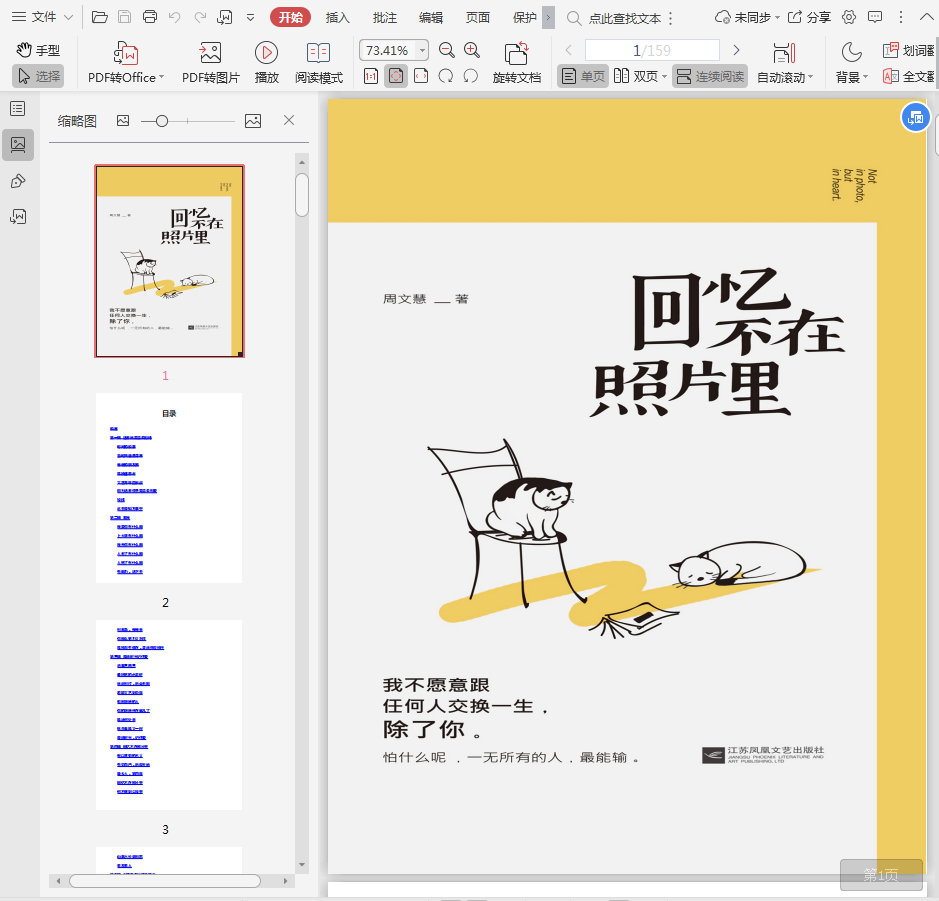Click the zoom out magnifier icon

tap(447, 51)
